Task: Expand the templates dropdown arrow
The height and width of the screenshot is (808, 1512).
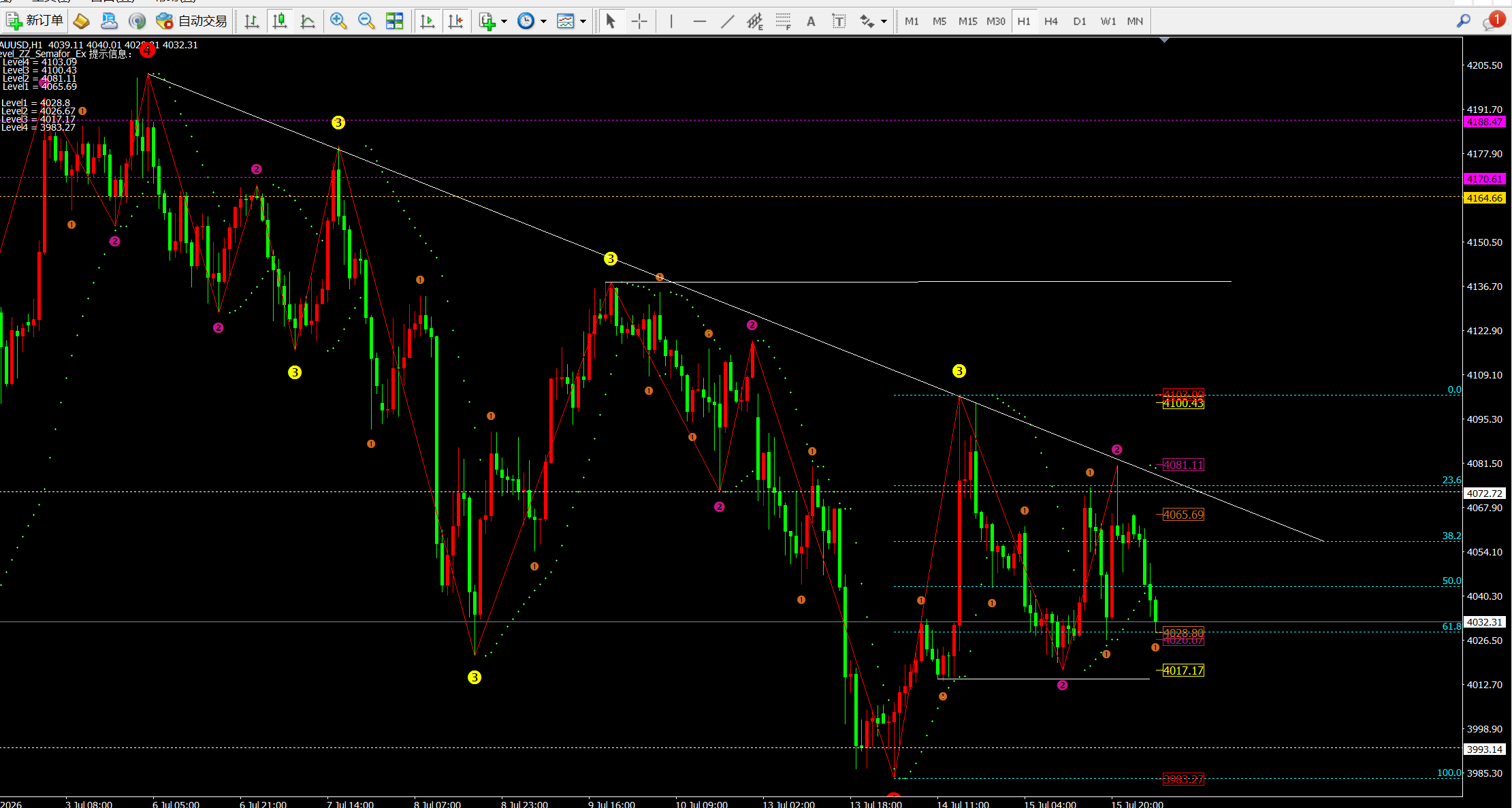Action: [583, 21]
